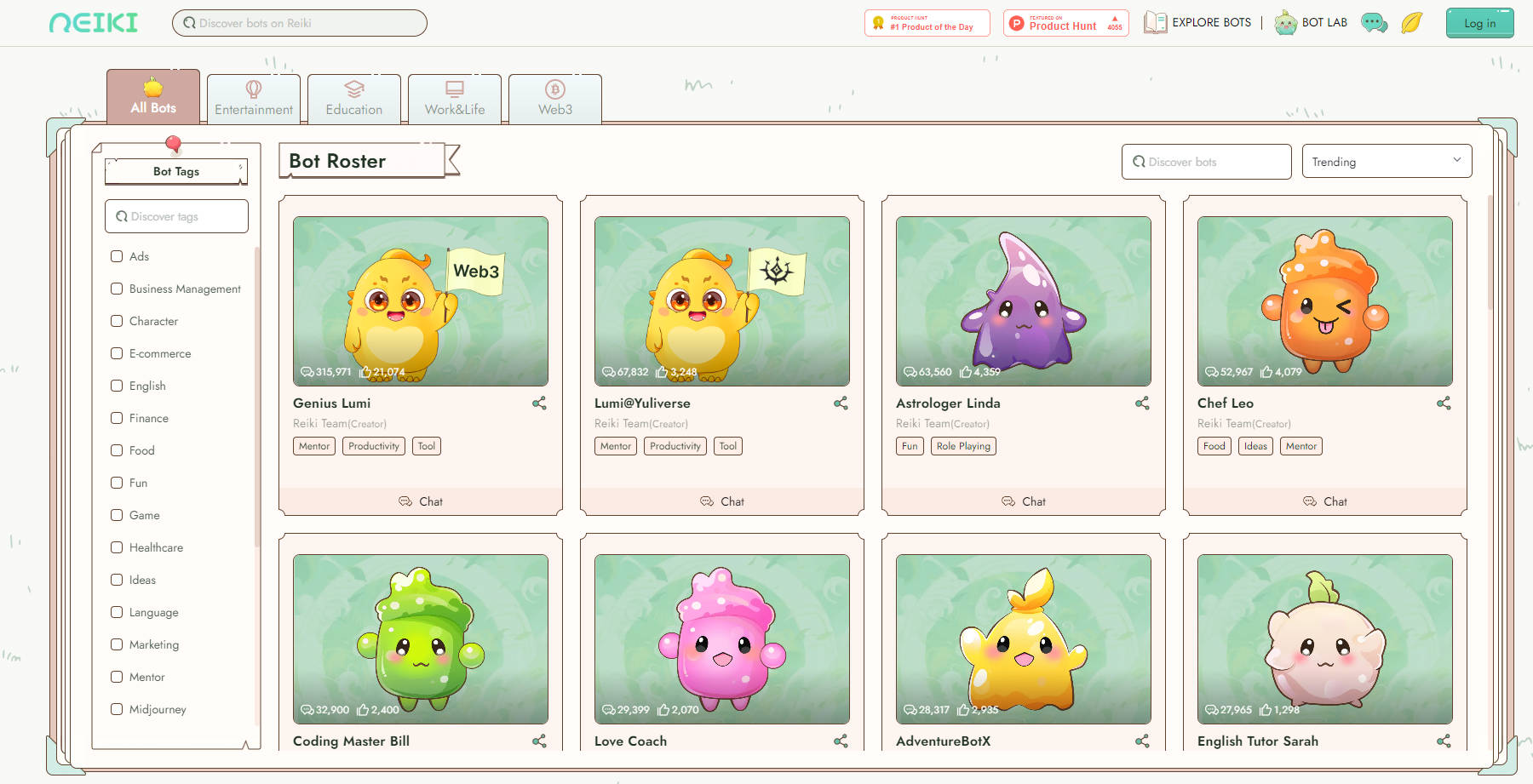Share the Astrologer Linda bot

pos(1142,403)
